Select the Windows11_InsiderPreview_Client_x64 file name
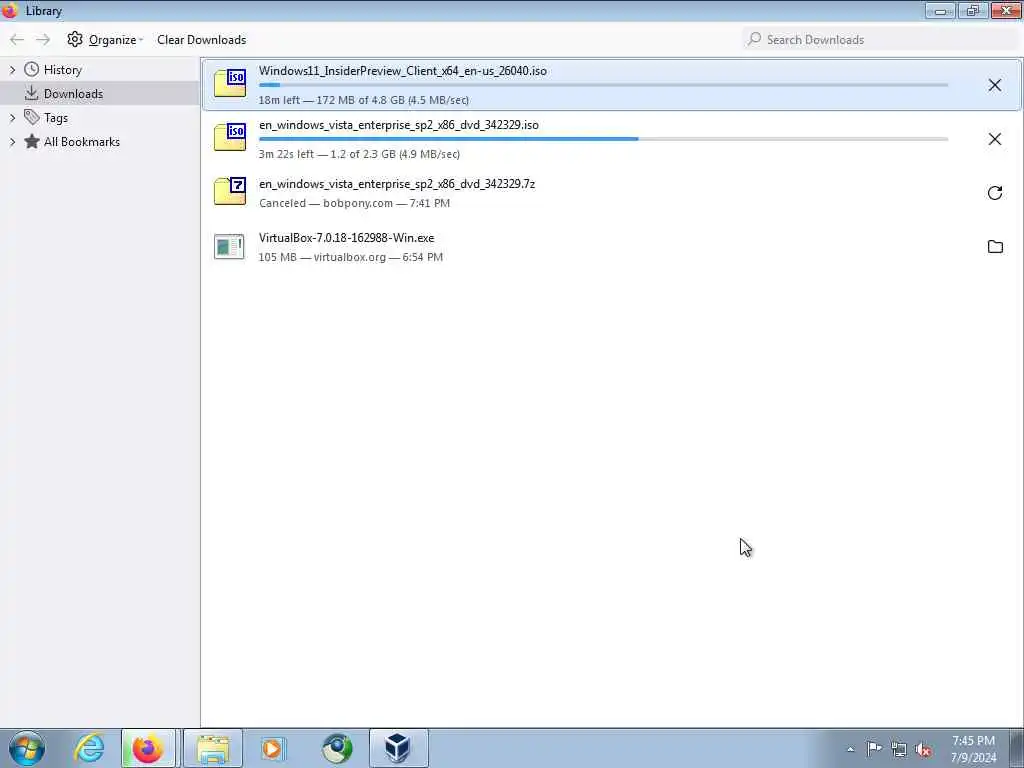Viewport: 1024px width, 768px height. pyautogui.click(x=403, y=71)
